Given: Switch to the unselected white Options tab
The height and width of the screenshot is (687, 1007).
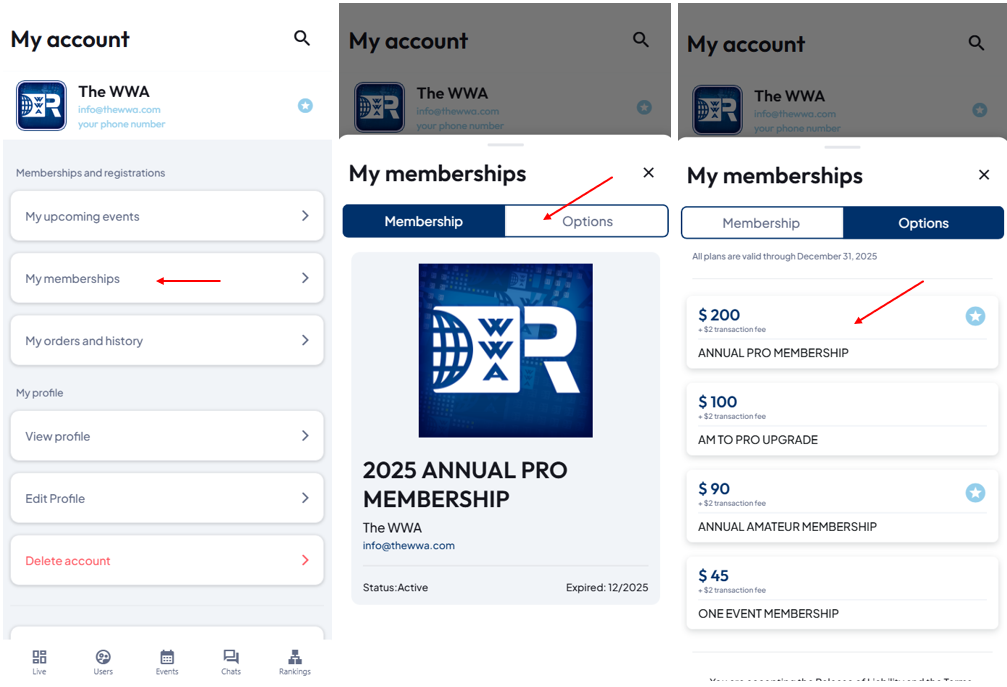Looking at the screenshot, I should [x=587, y=221].
